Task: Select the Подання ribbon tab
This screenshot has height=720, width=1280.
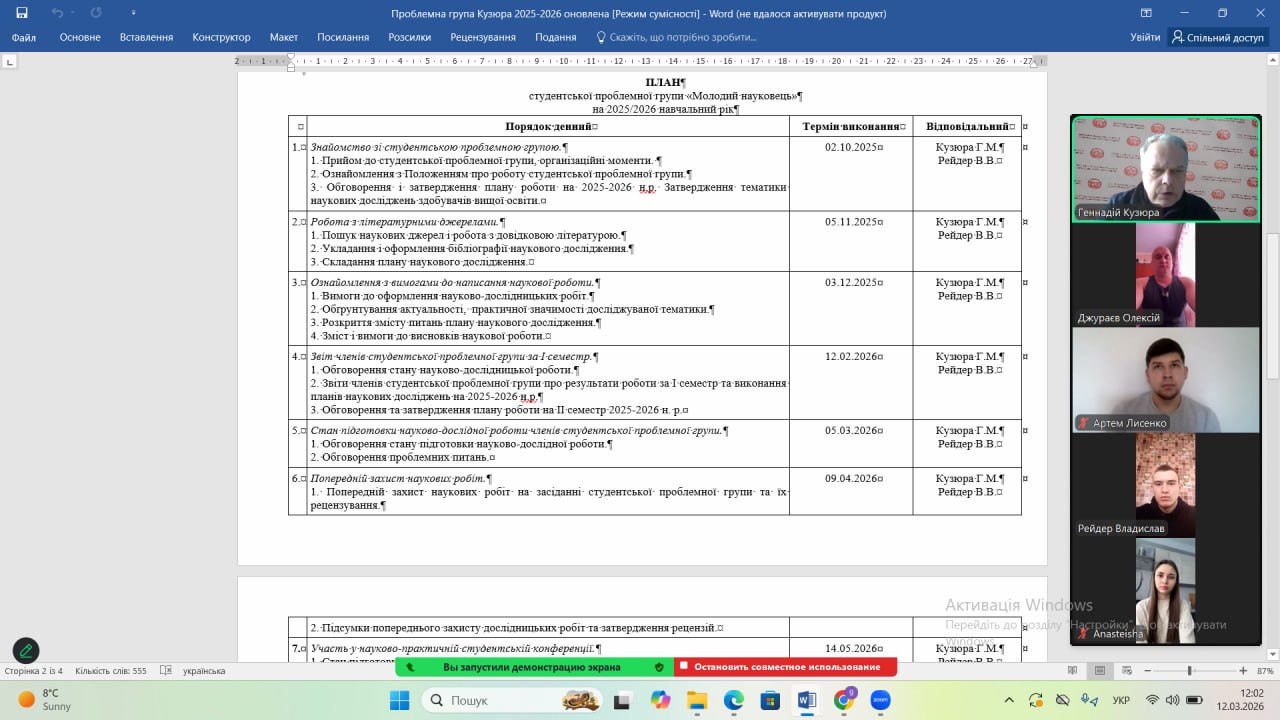Action: tap(556, 37)
